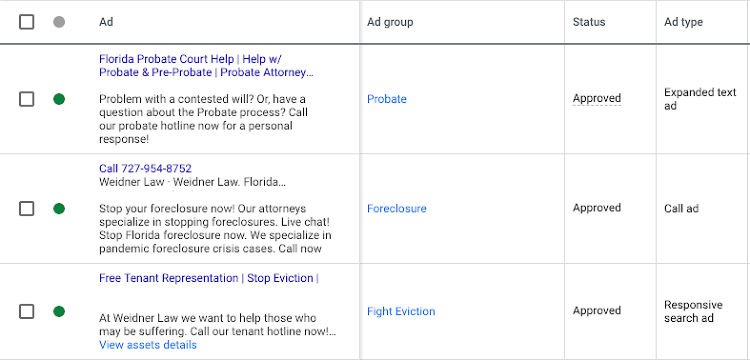
Task: Open Free Tenant Representation ad headline
Action: 209,278
